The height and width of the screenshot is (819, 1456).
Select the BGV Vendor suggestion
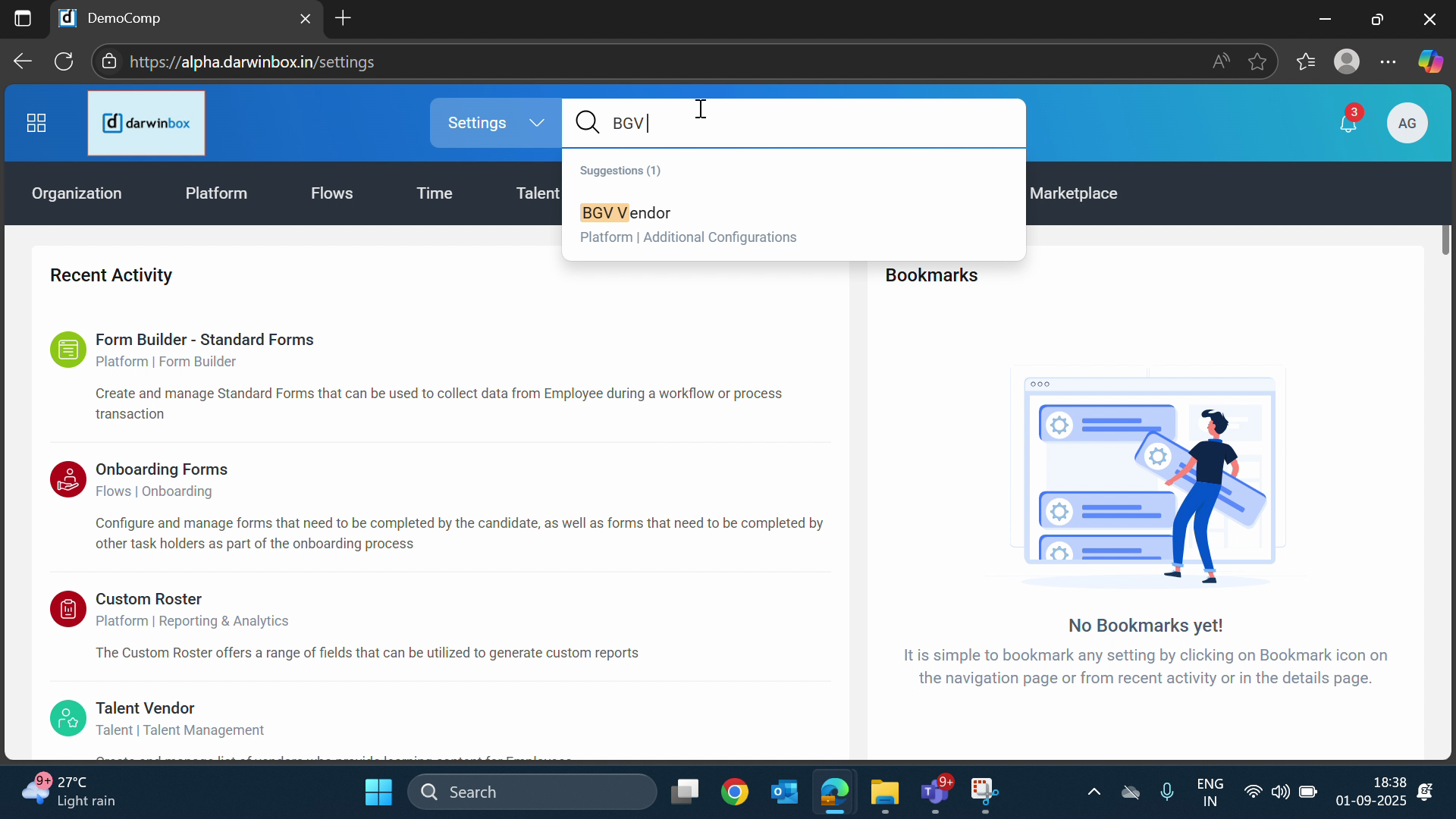point(626,213)
